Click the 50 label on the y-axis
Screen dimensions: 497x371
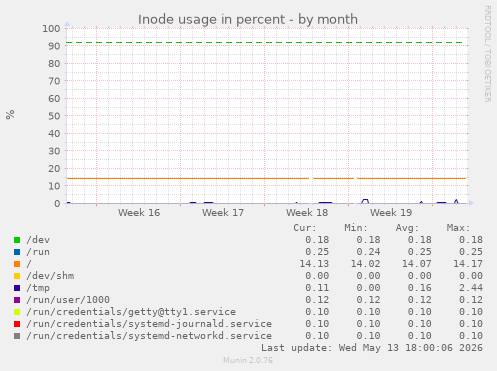click(x=54, y=116)
